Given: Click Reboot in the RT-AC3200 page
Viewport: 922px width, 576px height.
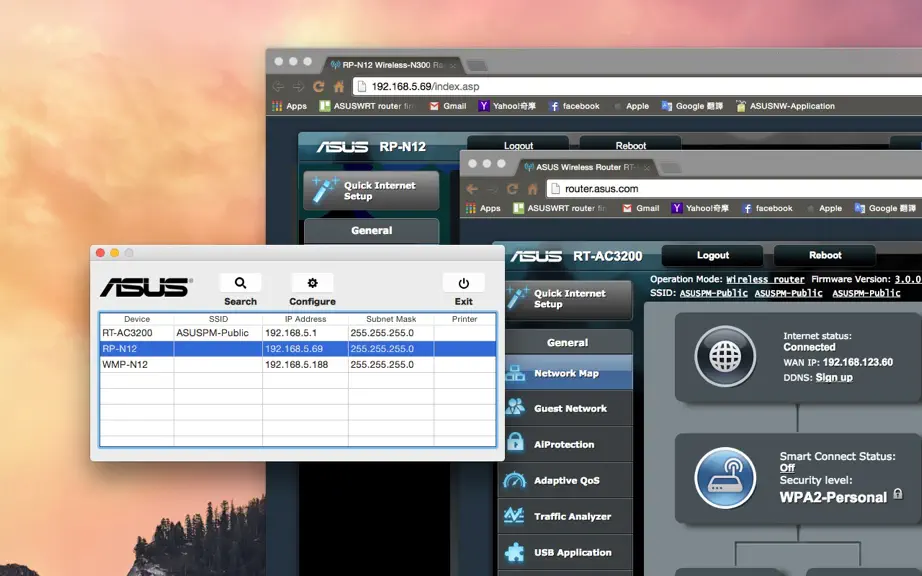Looking at the screenshot, I should pyautogui.click(x=825, y=255).
